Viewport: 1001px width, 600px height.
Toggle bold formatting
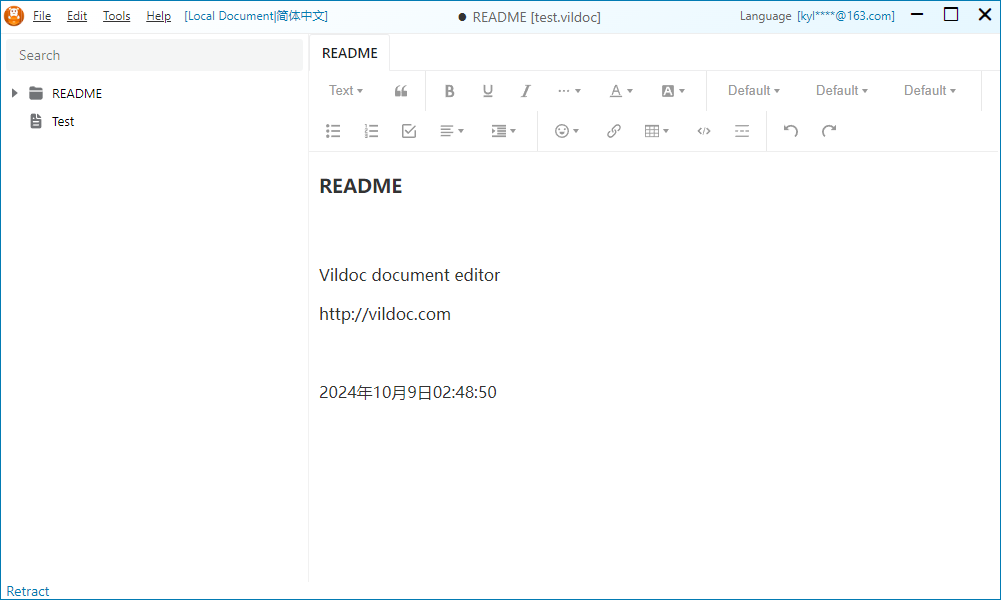click(x=449, y=91)
